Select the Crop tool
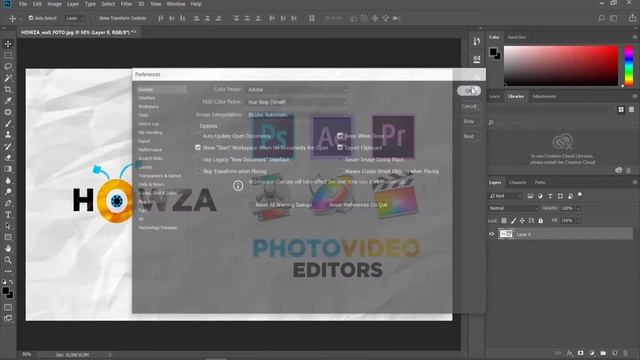This screenshot has height=360, width=640. click(x=8, y=89)
